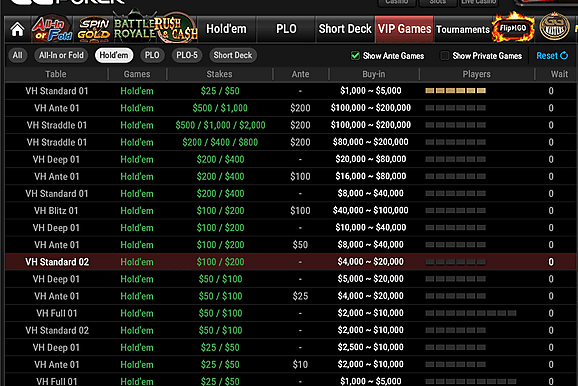Click player seats bar of VH Blitz 01

455,211
